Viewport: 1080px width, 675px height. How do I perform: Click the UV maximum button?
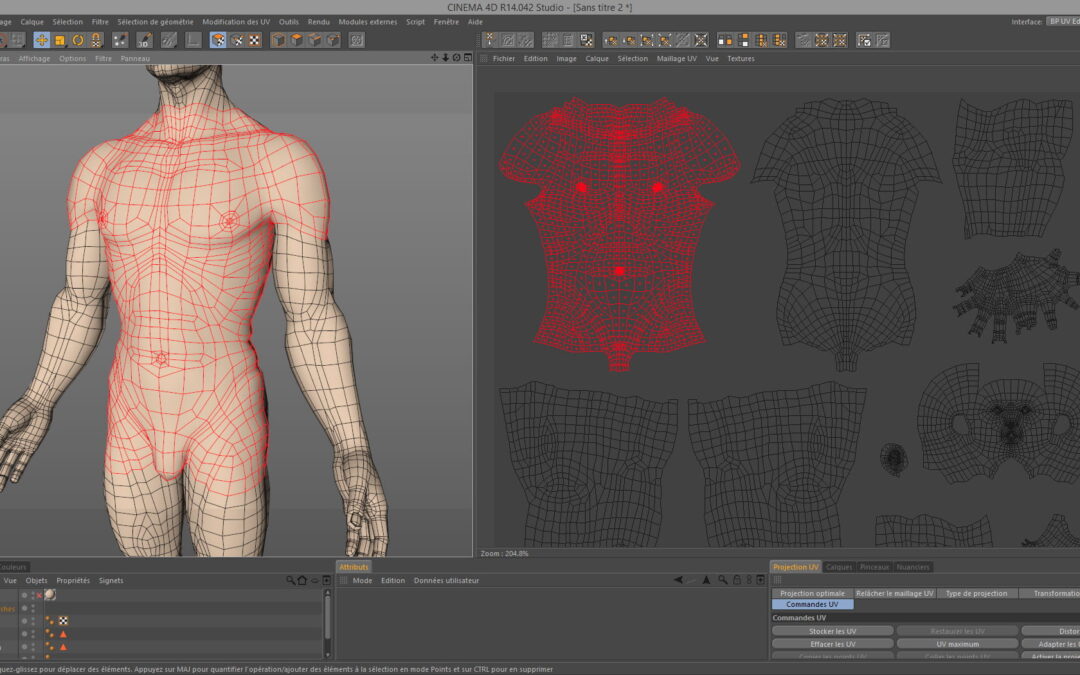tap(957, 644)
